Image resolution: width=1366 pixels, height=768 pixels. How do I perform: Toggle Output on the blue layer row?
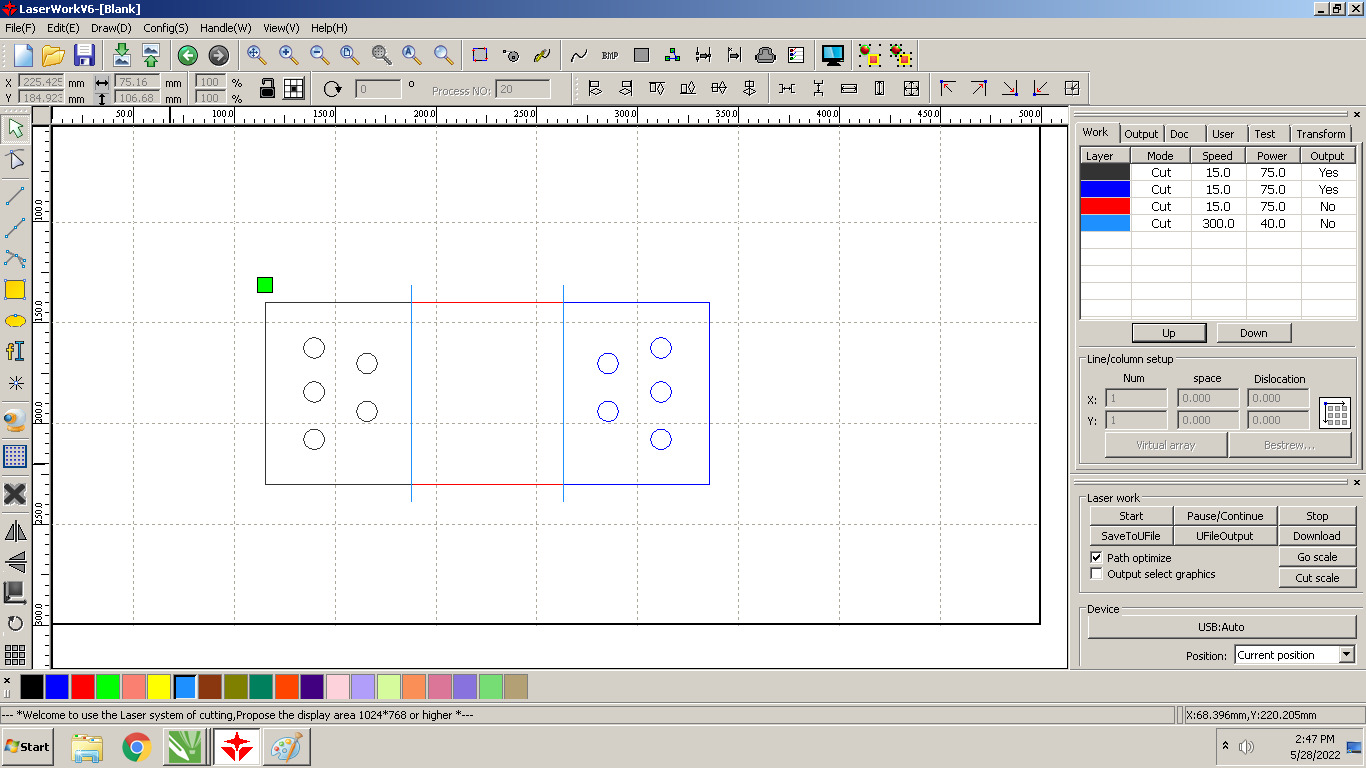pos(1328,189)
